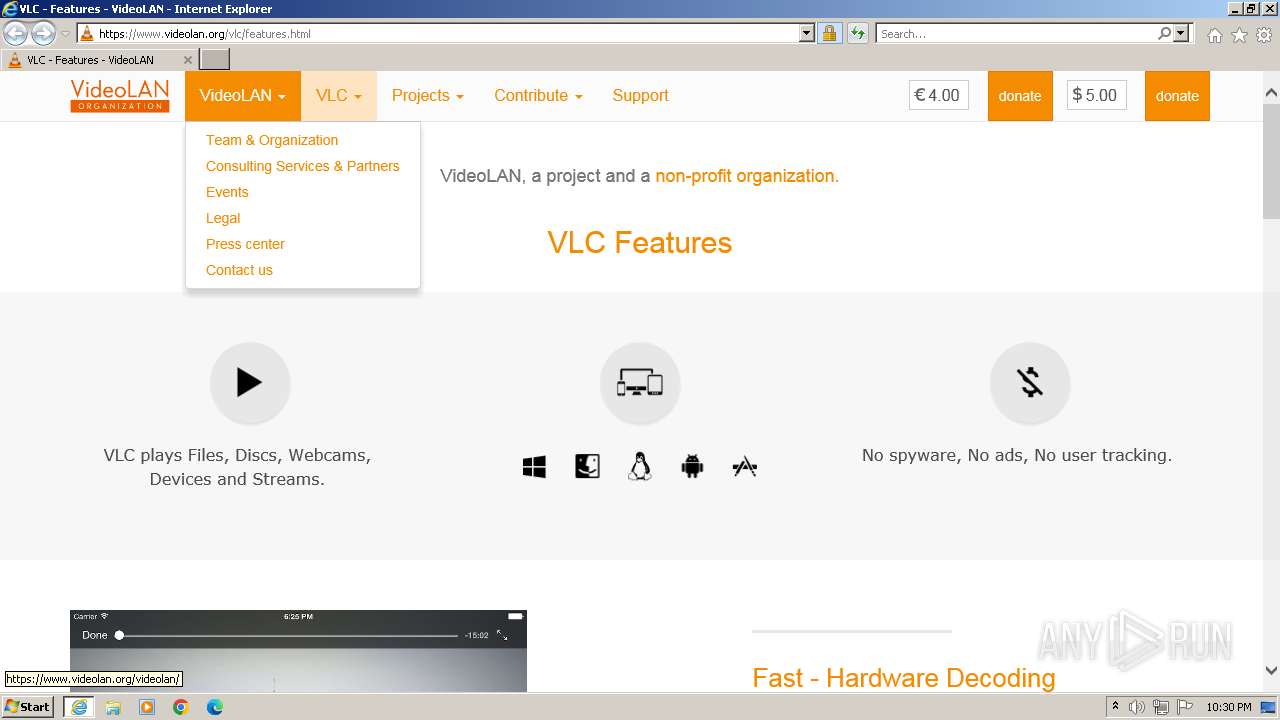
Task: Click the dollar donation amount field
Action: (x=1096, y=96)
